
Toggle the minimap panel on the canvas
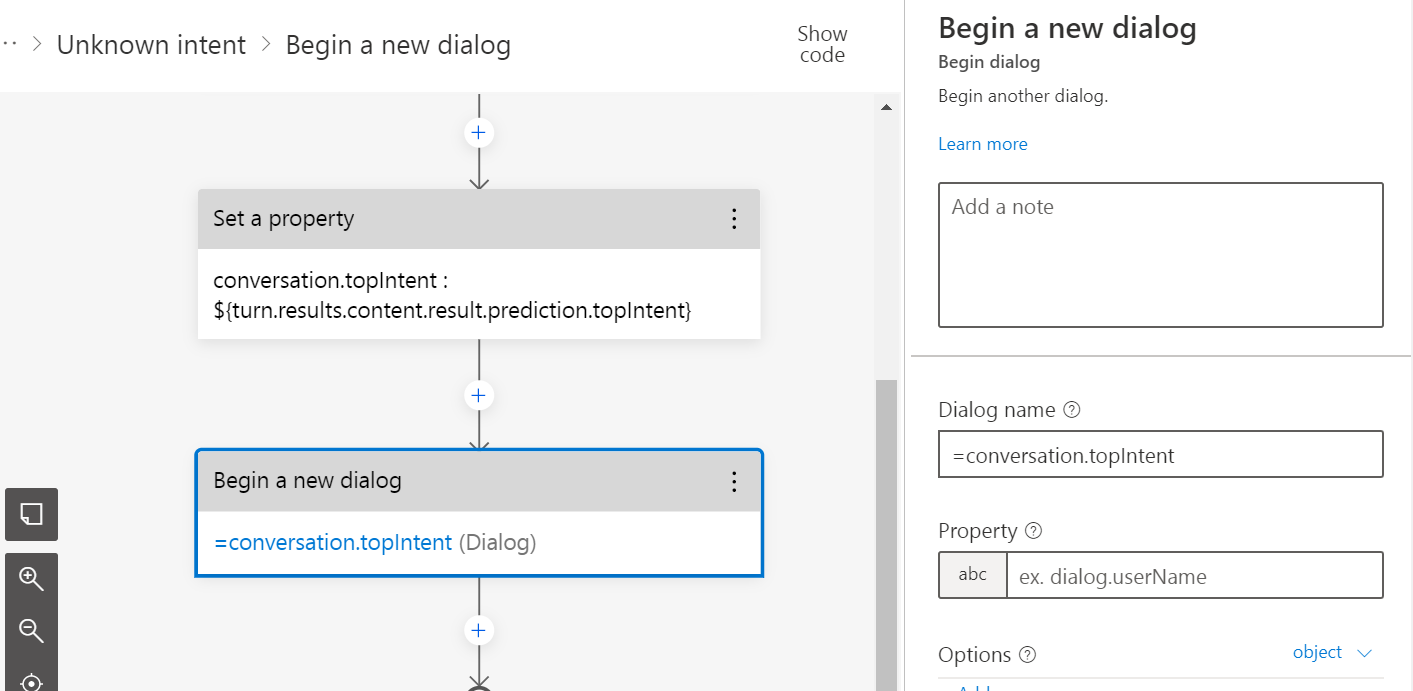(31, 514)
